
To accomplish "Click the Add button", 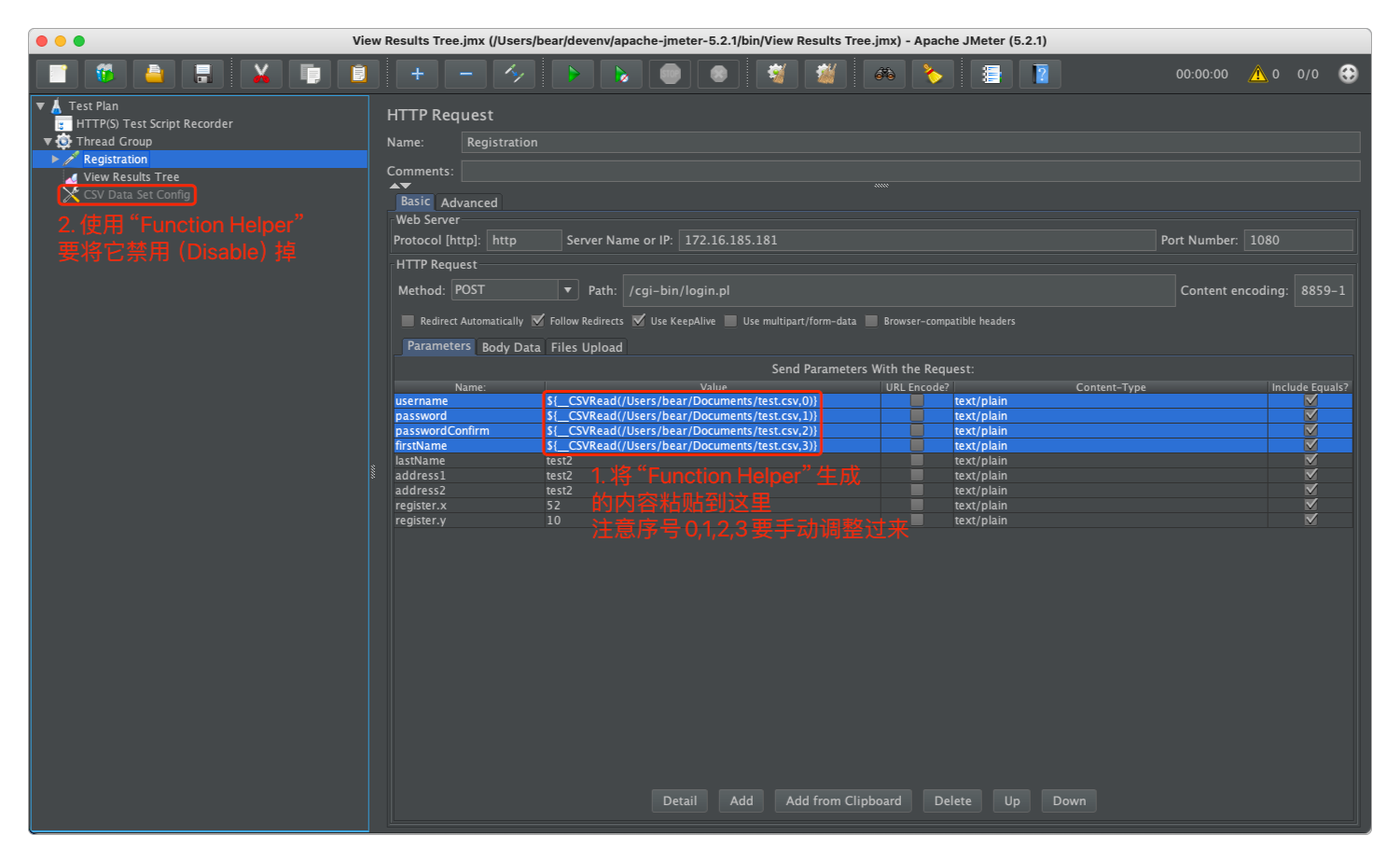I will tap(742, 800).
